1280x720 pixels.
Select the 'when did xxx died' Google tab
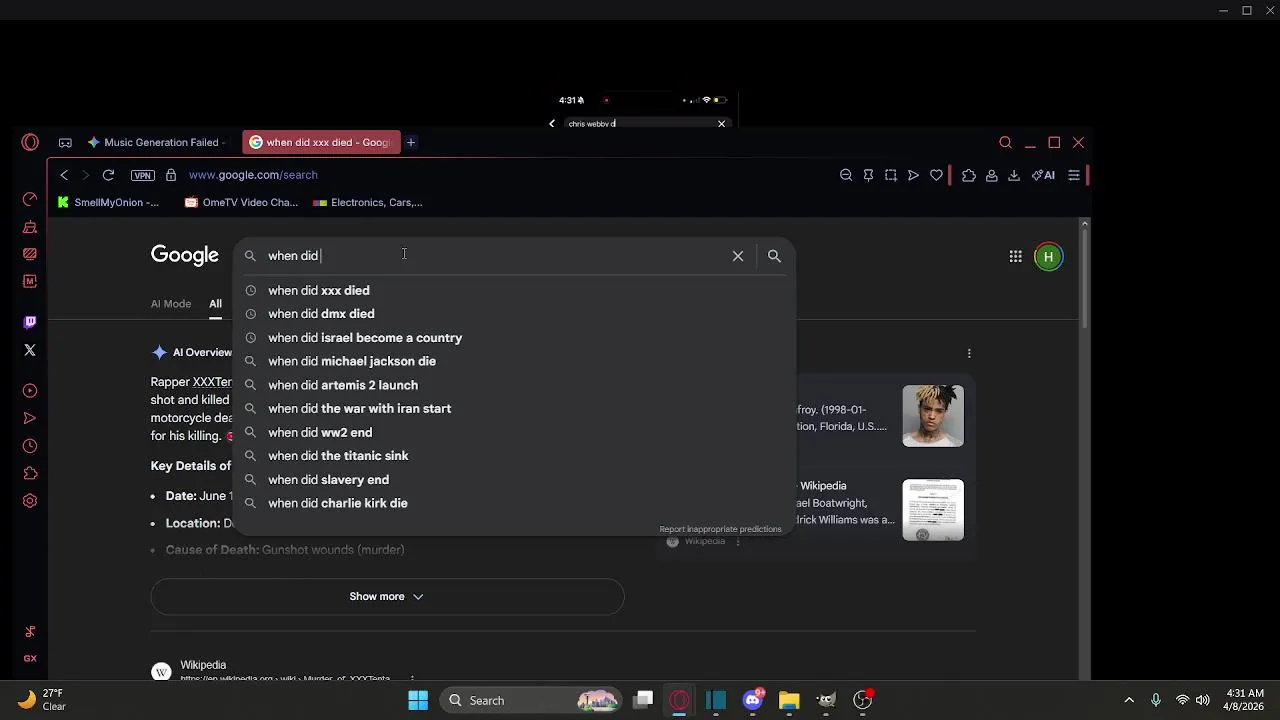point(321,143)
